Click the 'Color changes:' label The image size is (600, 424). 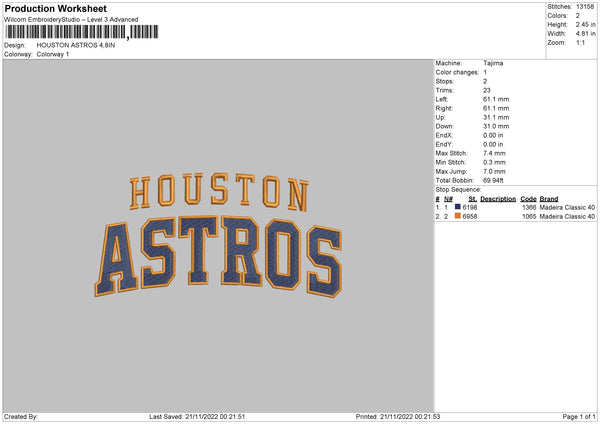(x=457, y=72)
